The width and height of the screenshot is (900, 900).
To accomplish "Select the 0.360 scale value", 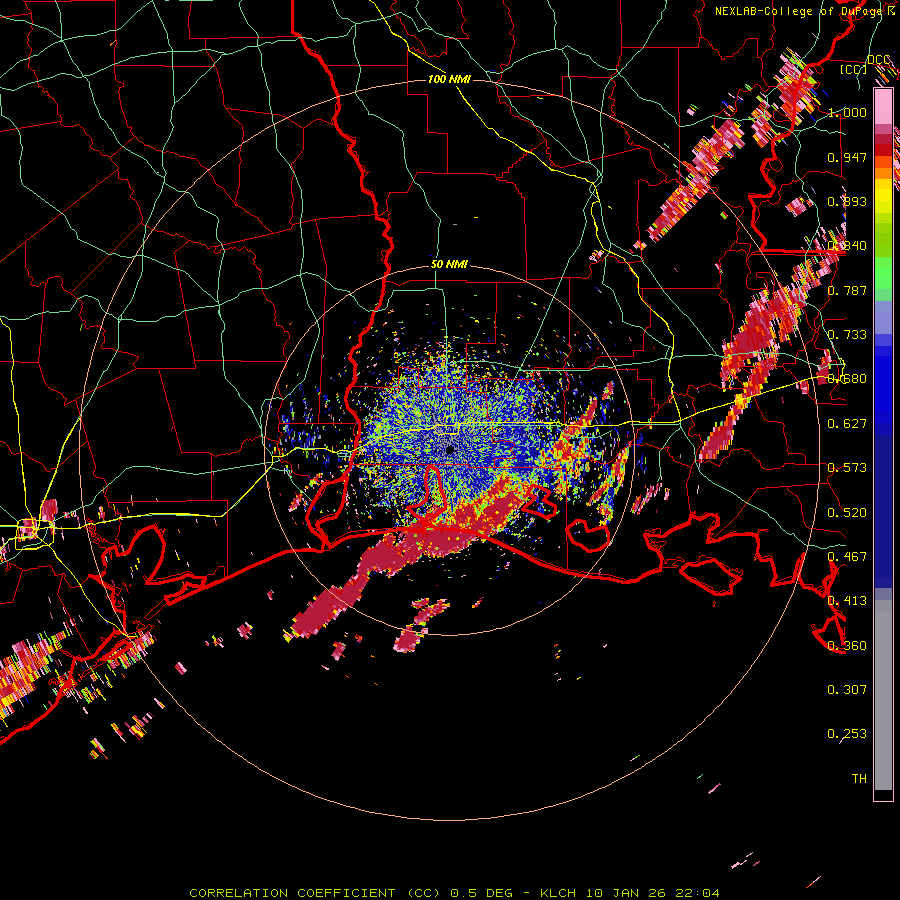I will pyautogui.click(x=847, y=646).
